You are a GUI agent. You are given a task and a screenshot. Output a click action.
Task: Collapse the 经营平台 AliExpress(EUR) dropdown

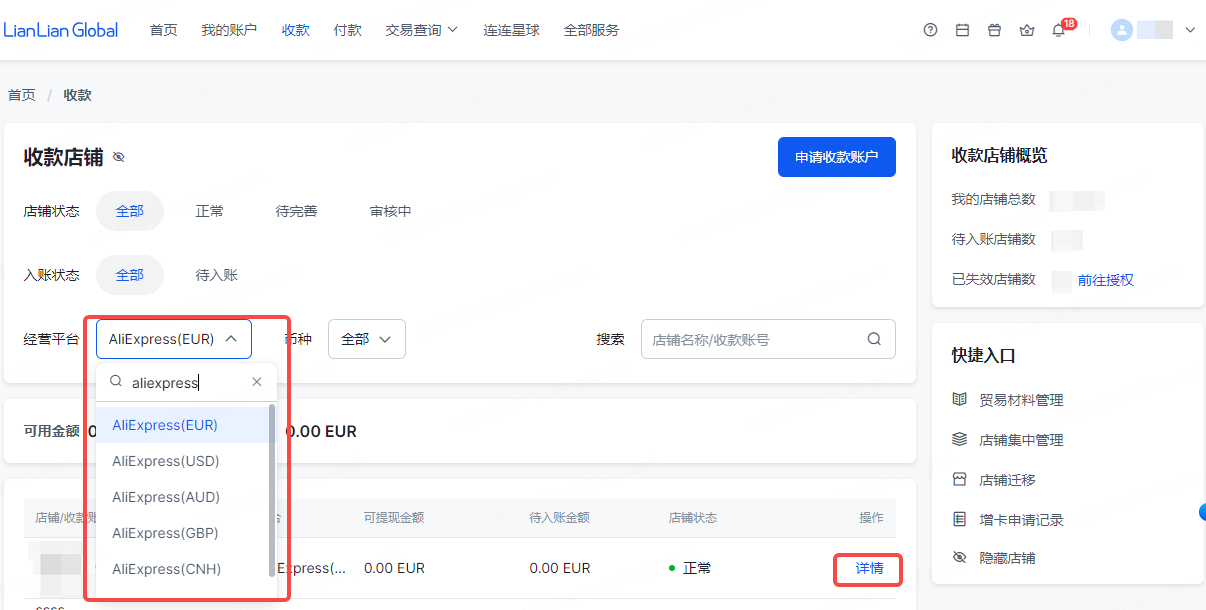(x=174, y=339)
